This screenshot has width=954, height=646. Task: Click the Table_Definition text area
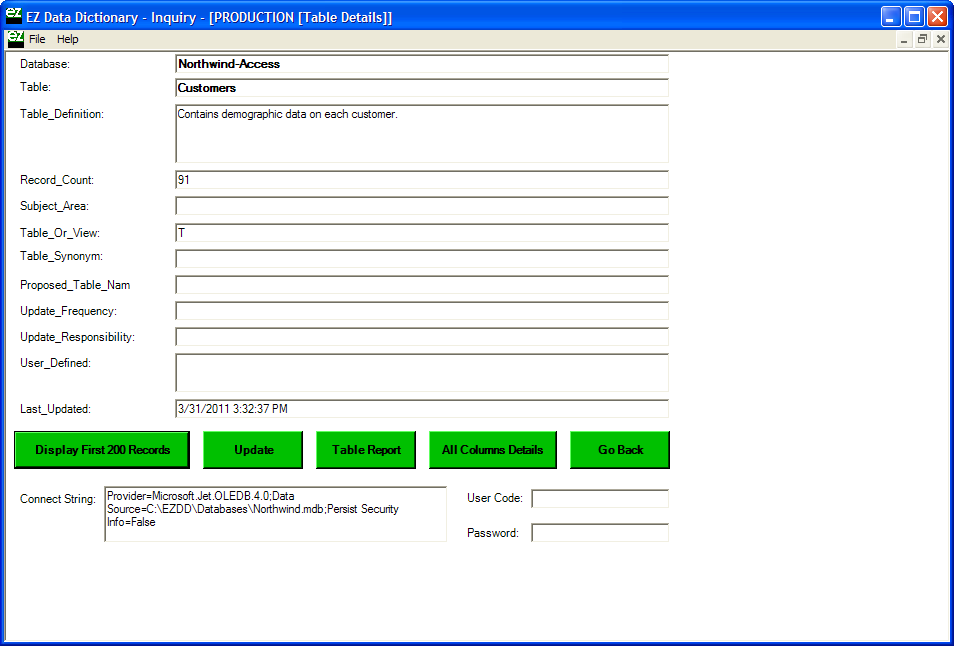tap(421, 134)
